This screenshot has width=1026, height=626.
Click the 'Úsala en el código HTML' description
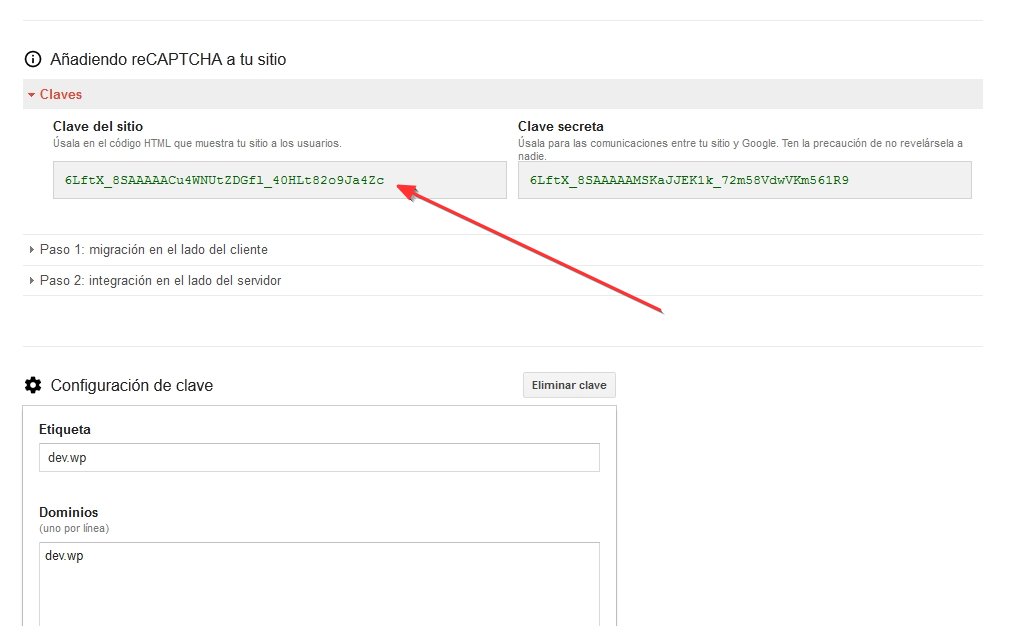(x=197, y=143)
